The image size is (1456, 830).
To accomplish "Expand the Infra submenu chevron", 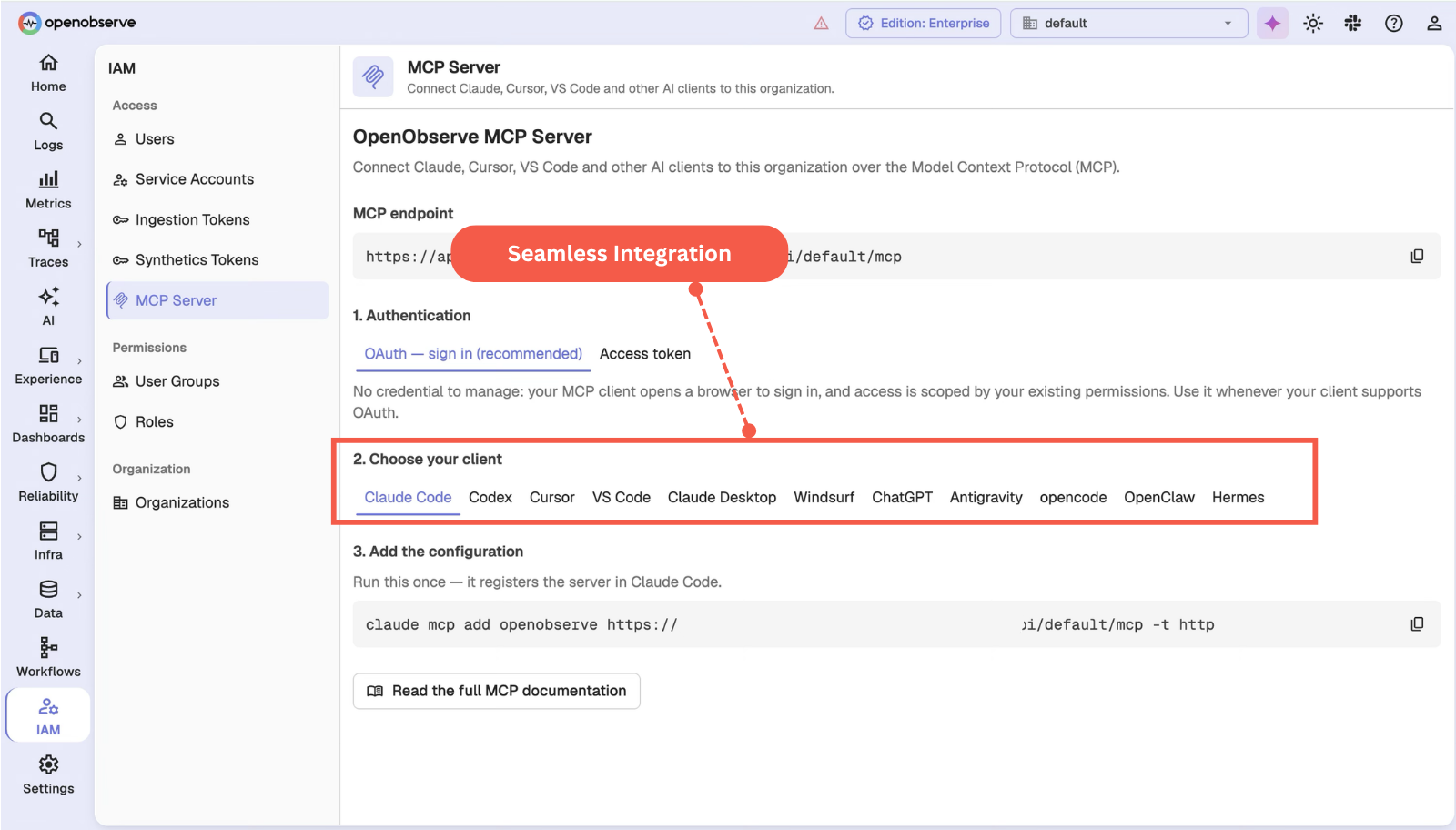I will [79, 537].
